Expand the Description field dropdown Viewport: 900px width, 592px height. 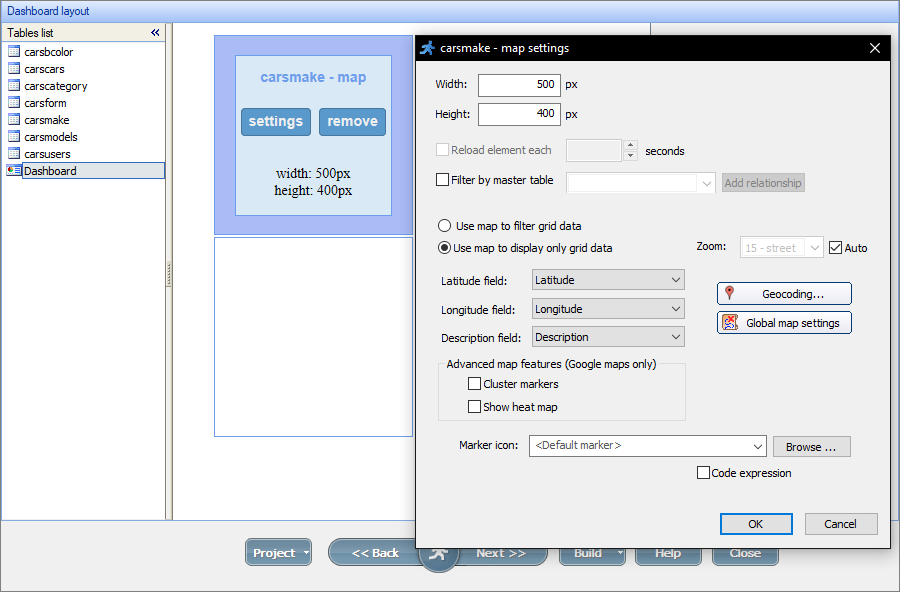tap(676, 336)
